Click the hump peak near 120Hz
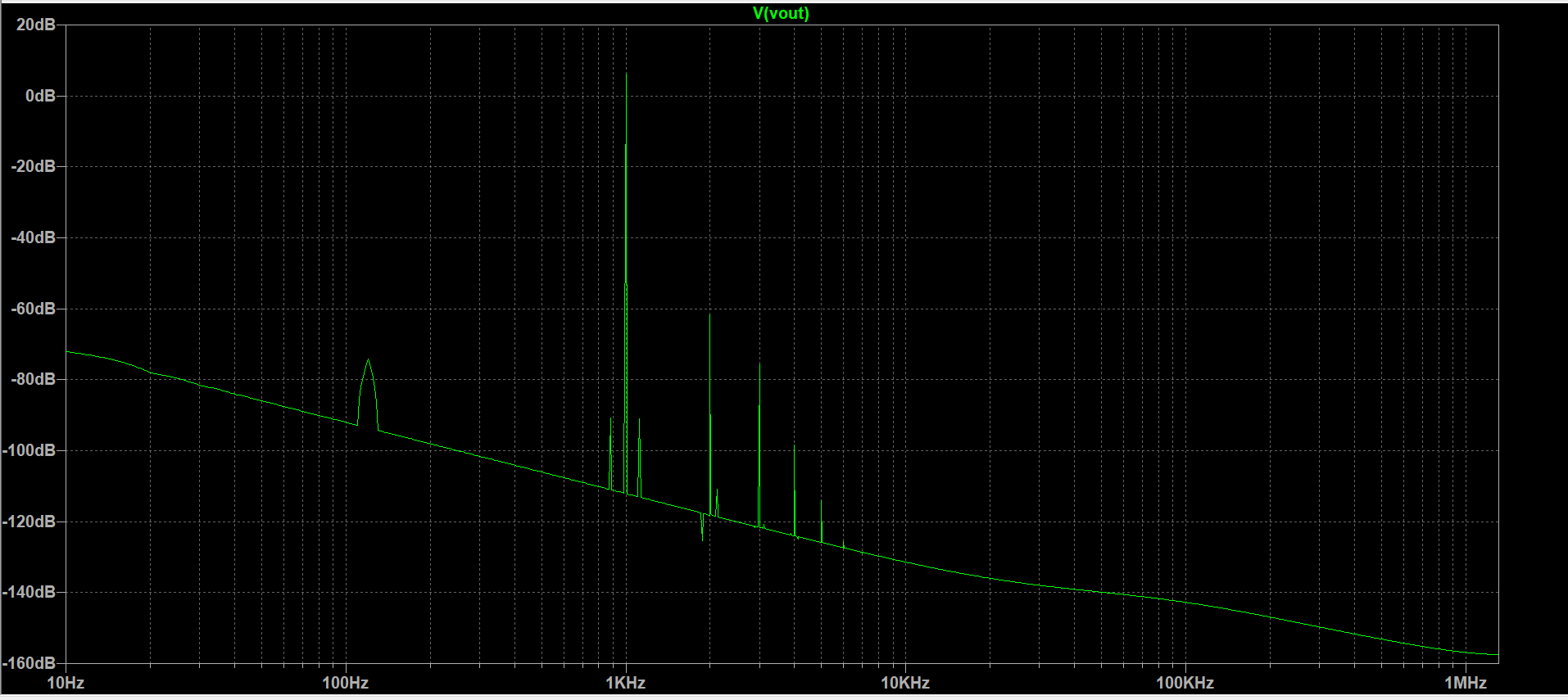Screen dimensions: 1568x700 (x=369, y=360)
